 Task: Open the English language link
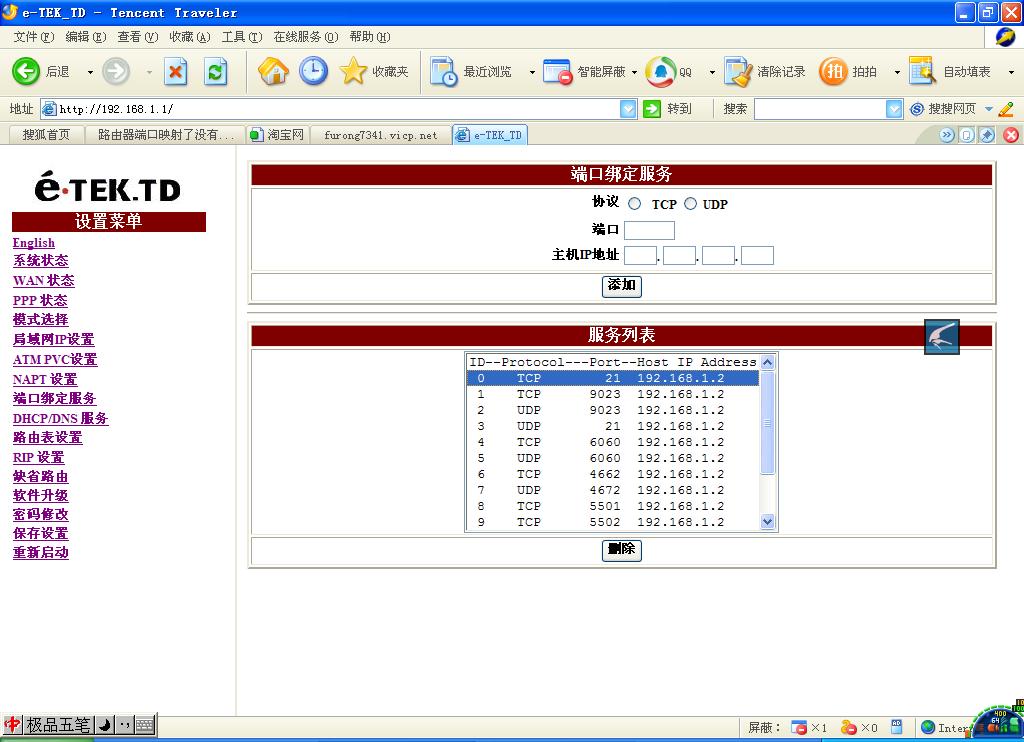34,243
